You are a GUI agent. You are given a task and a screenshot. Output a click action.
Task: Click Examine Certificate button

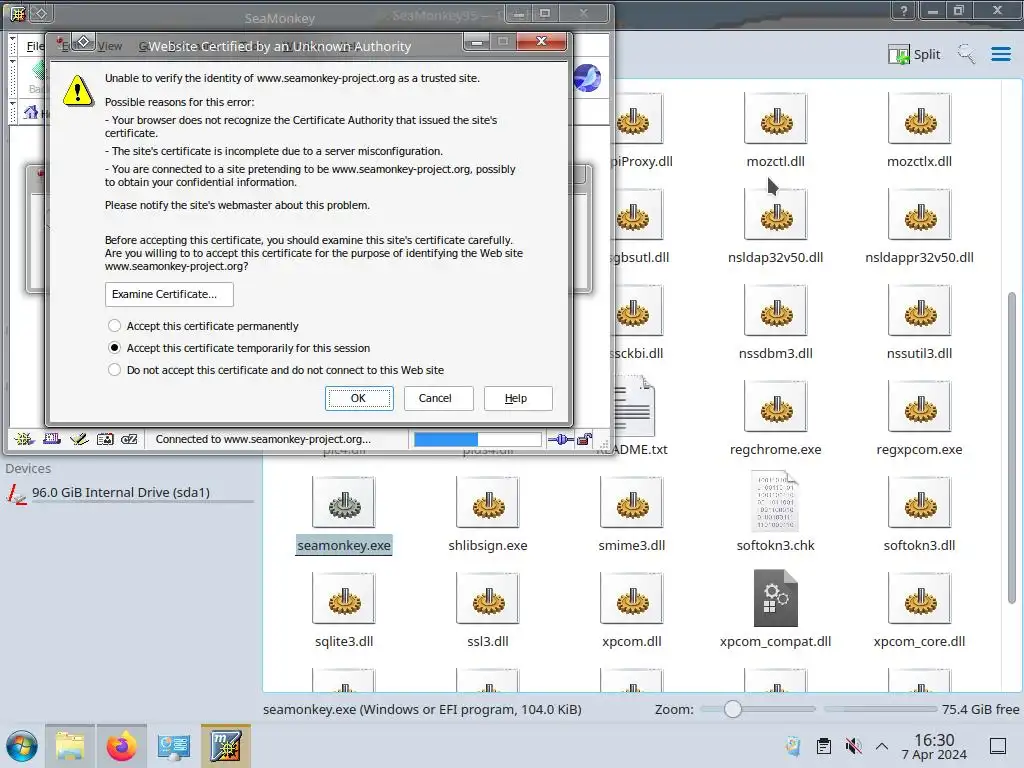[x=169, y=295]
